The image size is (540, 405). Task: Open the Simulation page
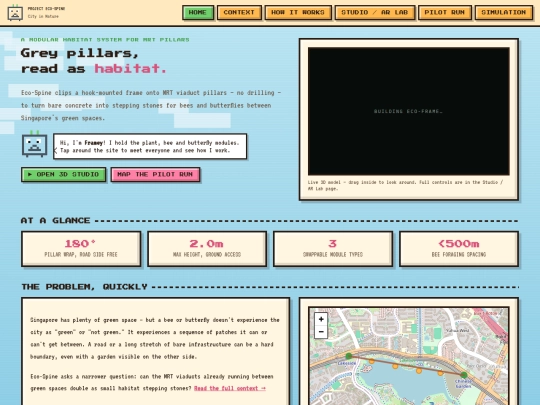tap(504, 13)
